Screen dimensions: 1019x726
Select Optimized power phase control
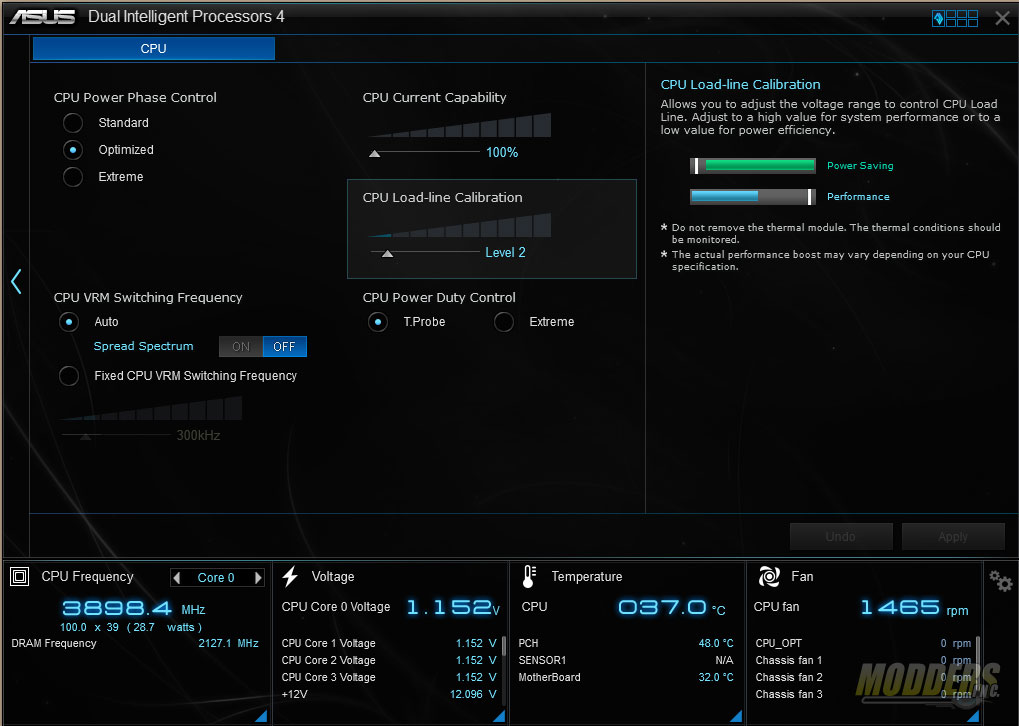pyautogui.click(x=73, y=150)
